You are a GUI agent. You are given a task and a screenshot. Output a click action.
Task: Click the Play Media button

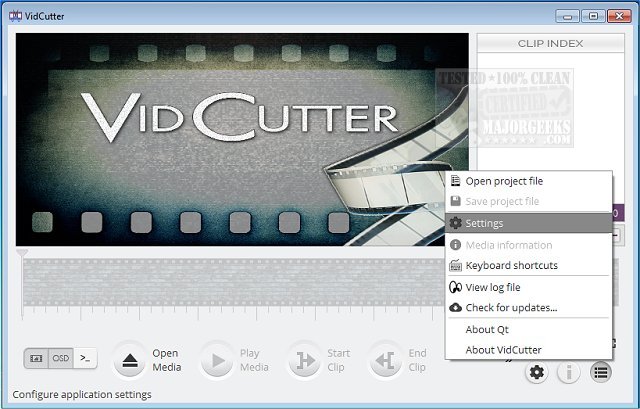218,360
